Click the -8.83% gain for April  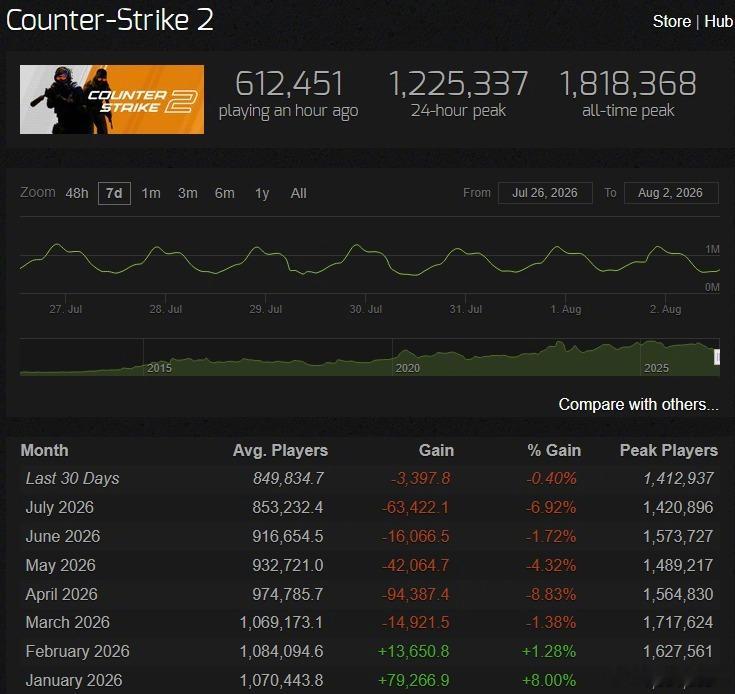pyautogui.click(x=551, y=594)
